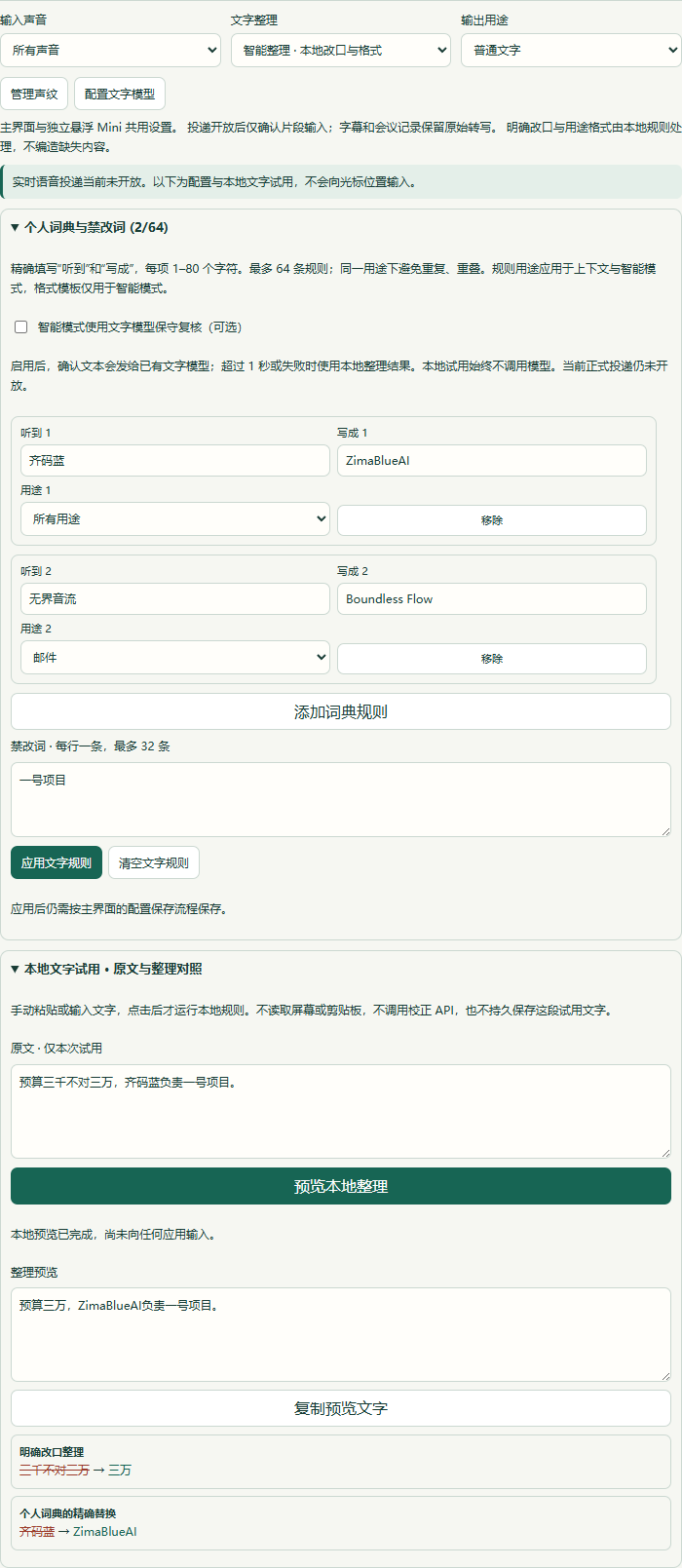
Task: Click into the 禁改词 textarea with 一号项目
Action: pos(341,799)
